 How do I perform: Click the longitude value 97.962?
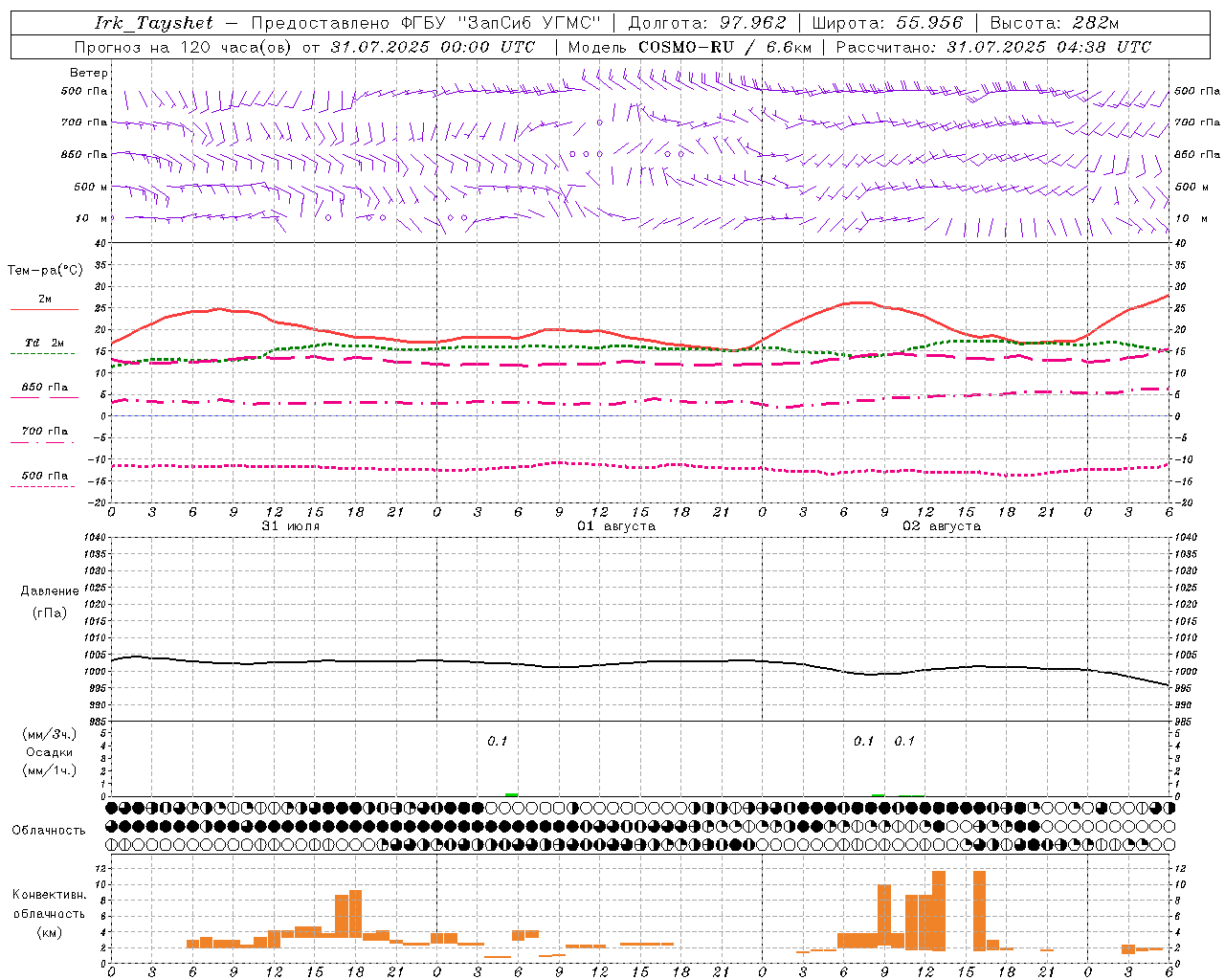[752, 23]
